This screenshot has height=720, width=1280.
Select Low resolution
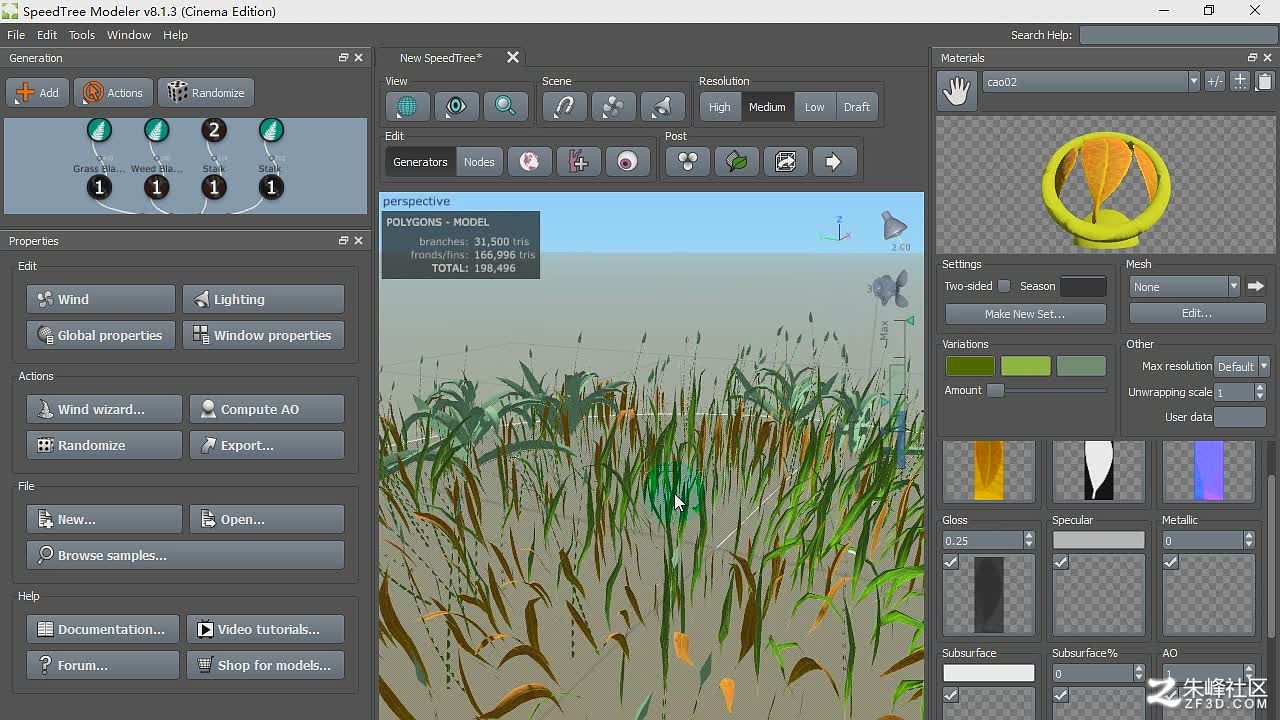[x=815, y=107]
